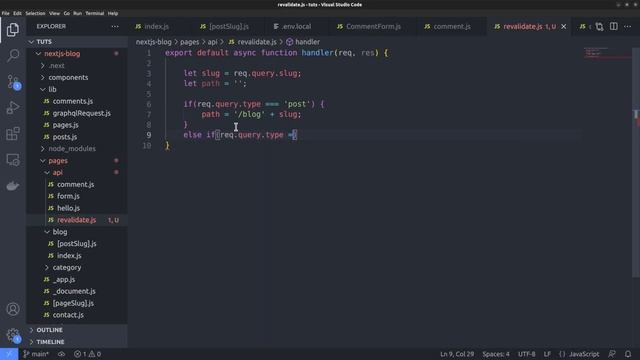Screen dimensions: 640x360
Task: Click Explorer panel more actions ellipsis
Action: coord(115,27)
